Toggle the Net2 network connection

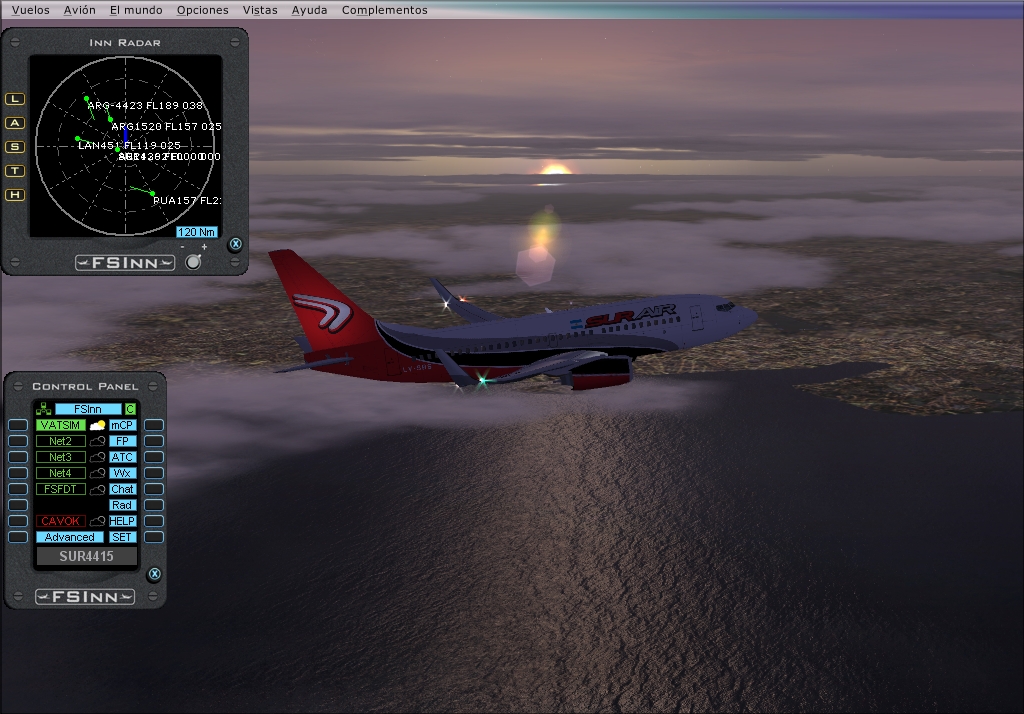61,441
